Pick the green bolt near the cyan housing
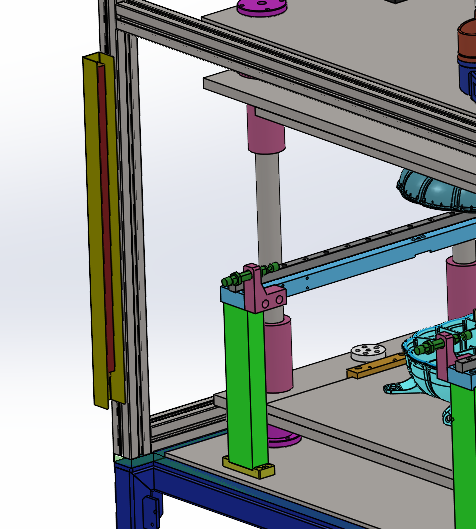Image resolution: width=476 pixels, height=529 pixels. click(x=442, y=343)
